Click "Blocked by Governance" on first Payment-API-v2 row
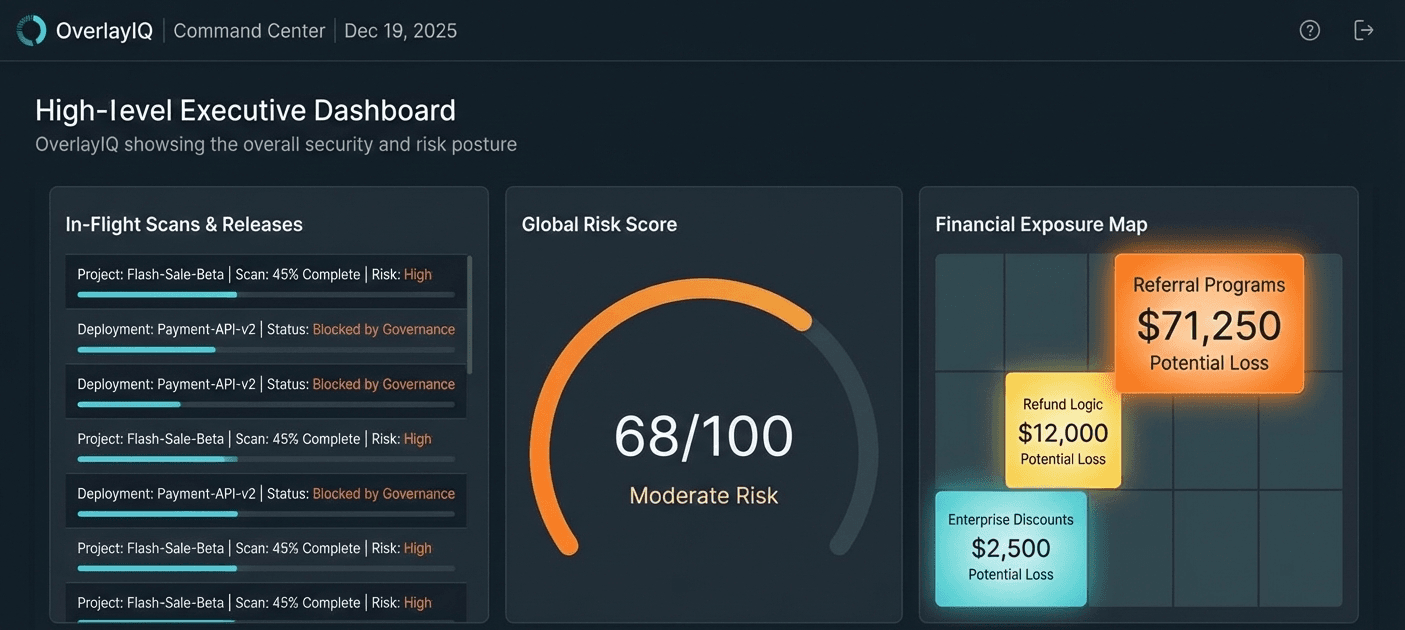Image resolution: width=1405 pixels, height=630 pixels. pyautogui.click(x=383, y=328)
